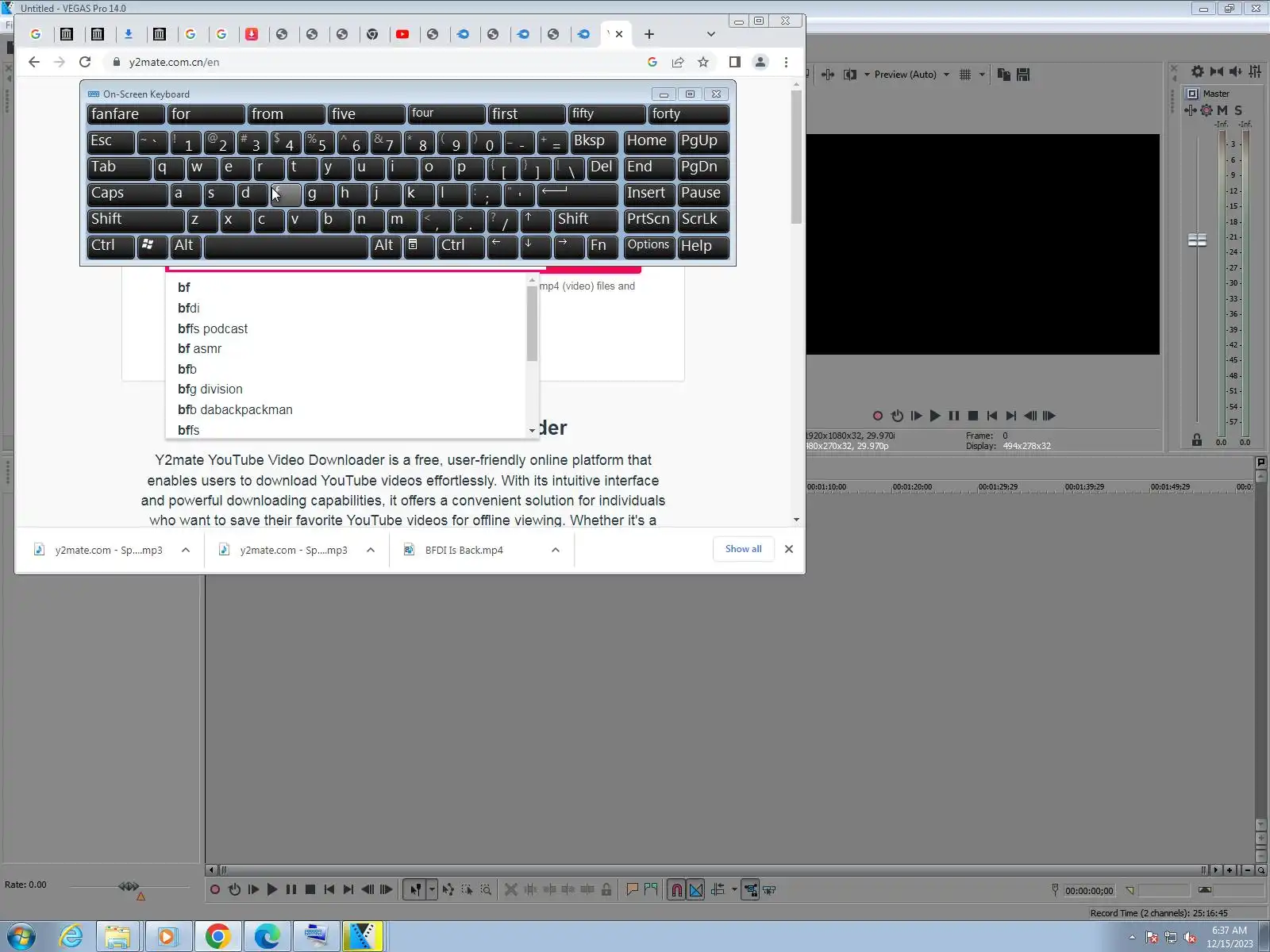Click the 'fanfare' prediction on the On-Screen Keyboard
1270x952 pixels.
coord(125,114)
